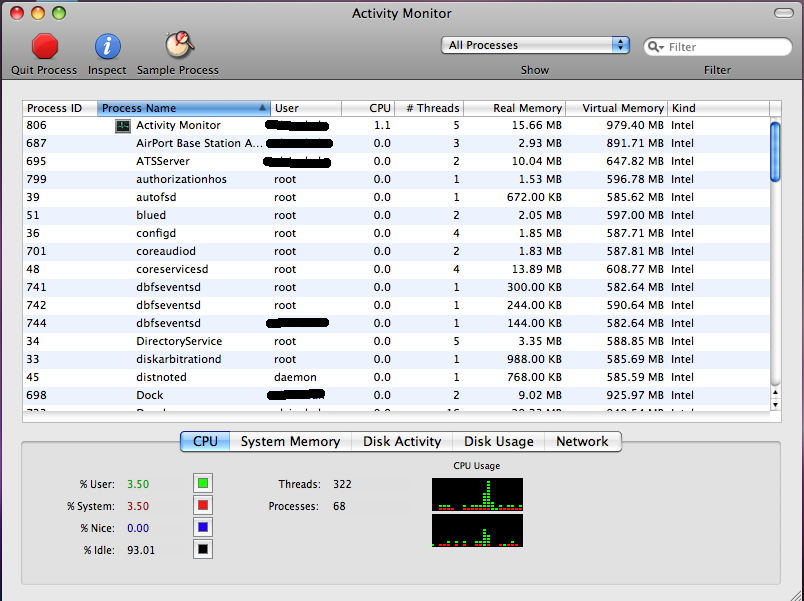Click the Sample Process icon

[179, 45]
